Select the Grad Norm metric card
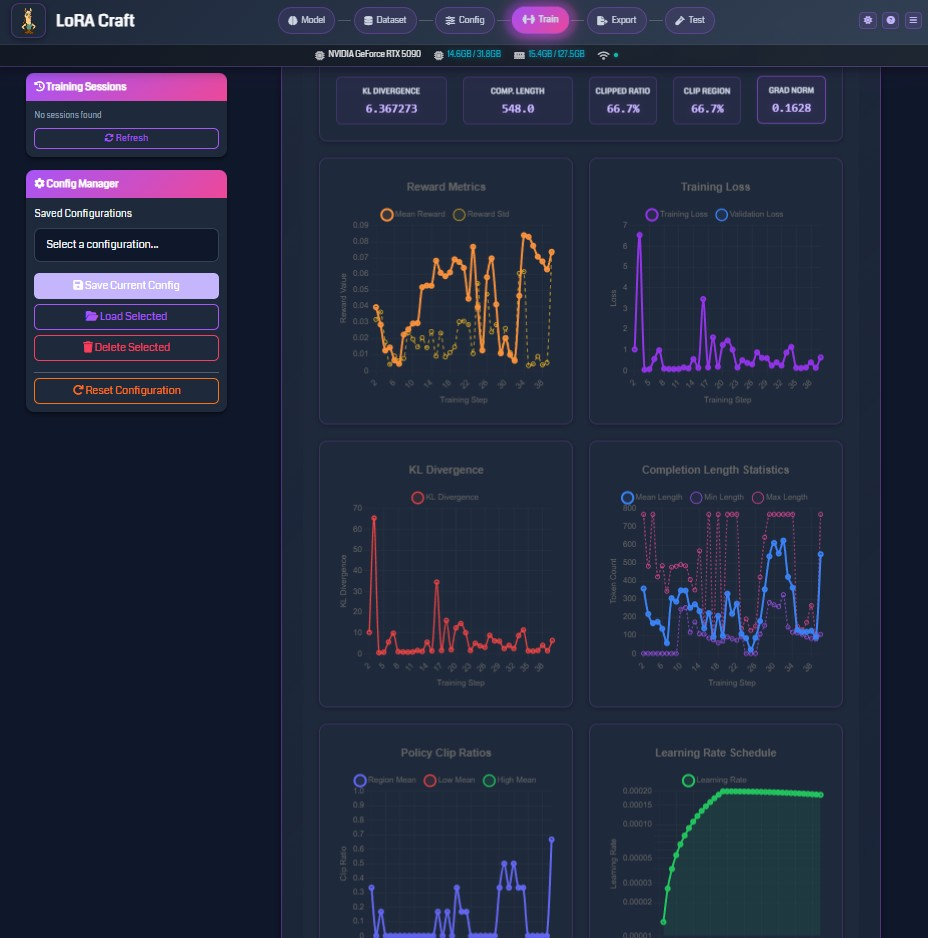 click(x=791, y=100)
